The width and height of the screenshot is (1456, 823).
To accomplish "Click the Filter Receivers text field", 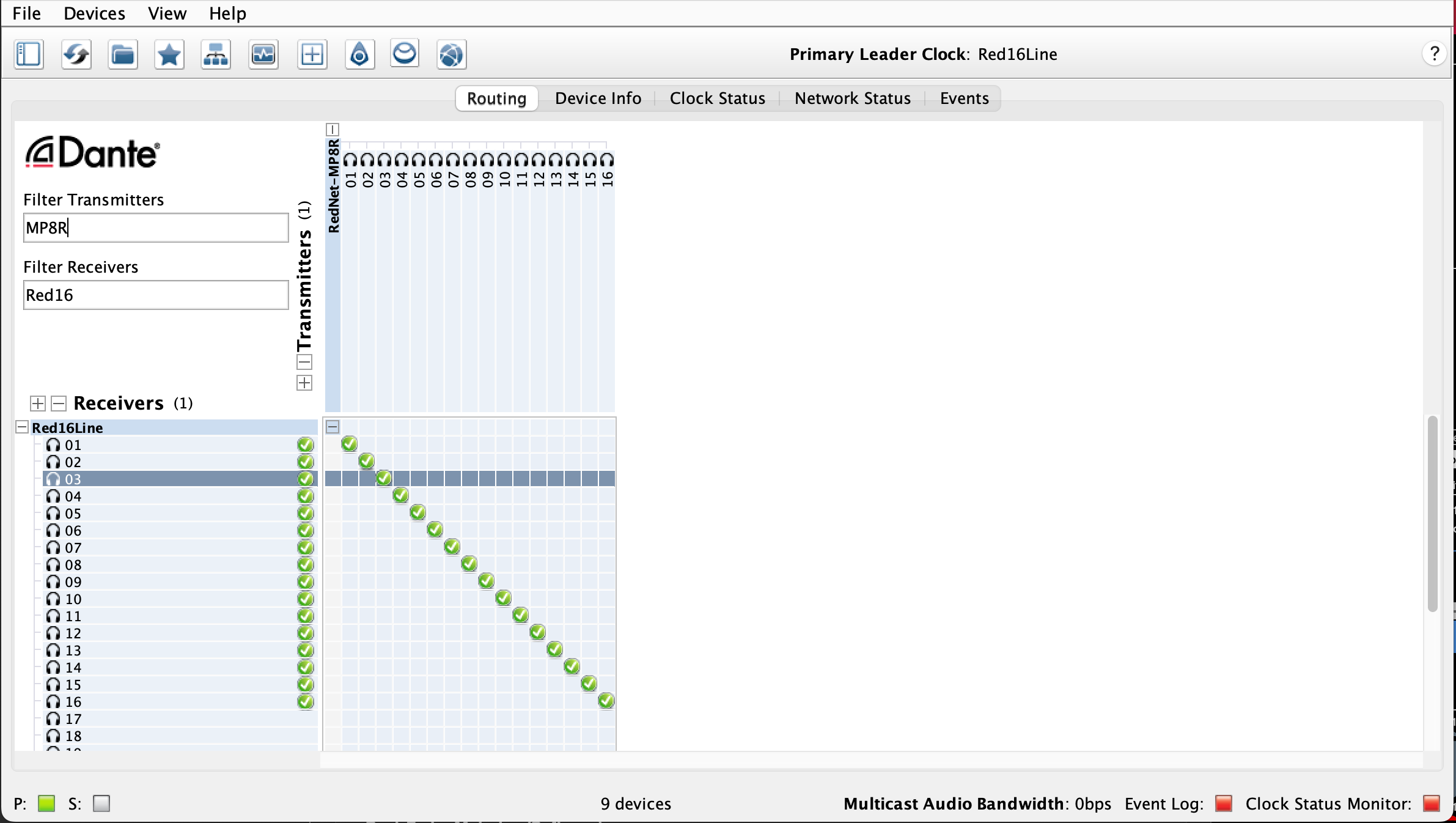I will (x=156, y=295).
